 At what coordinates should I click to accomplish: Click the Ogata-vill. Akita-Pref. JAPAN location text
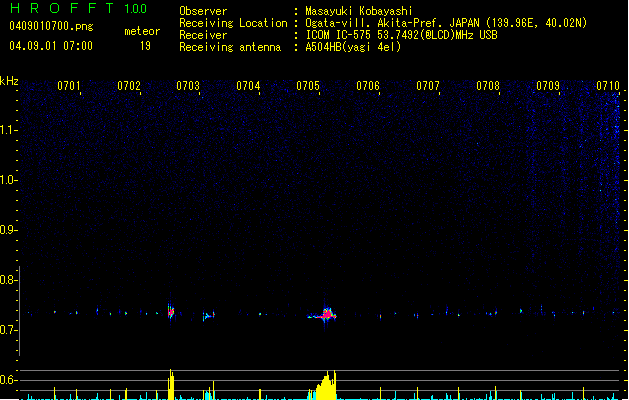tap(446, 23)
